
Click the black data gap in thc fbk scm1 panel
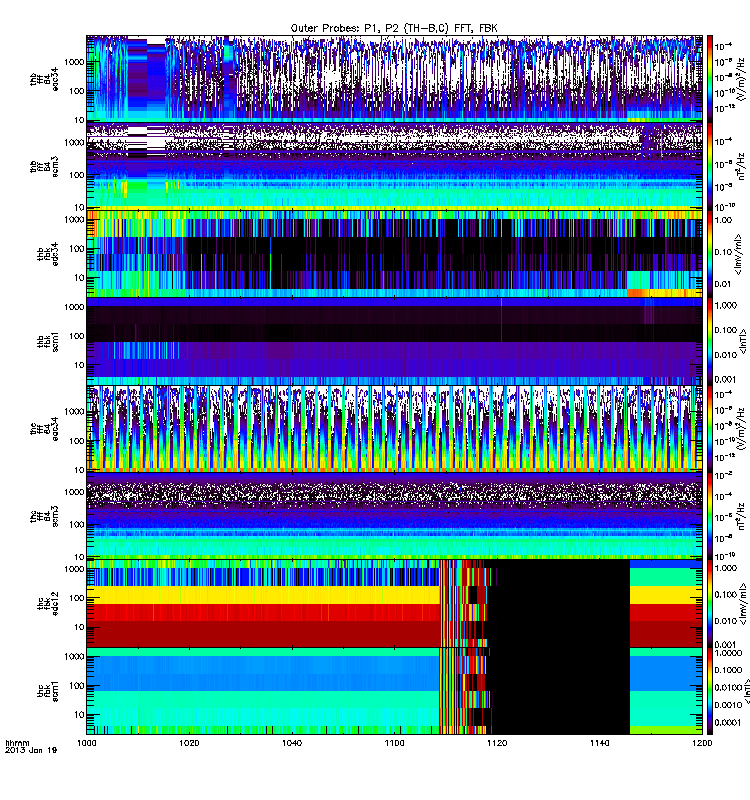560,691
